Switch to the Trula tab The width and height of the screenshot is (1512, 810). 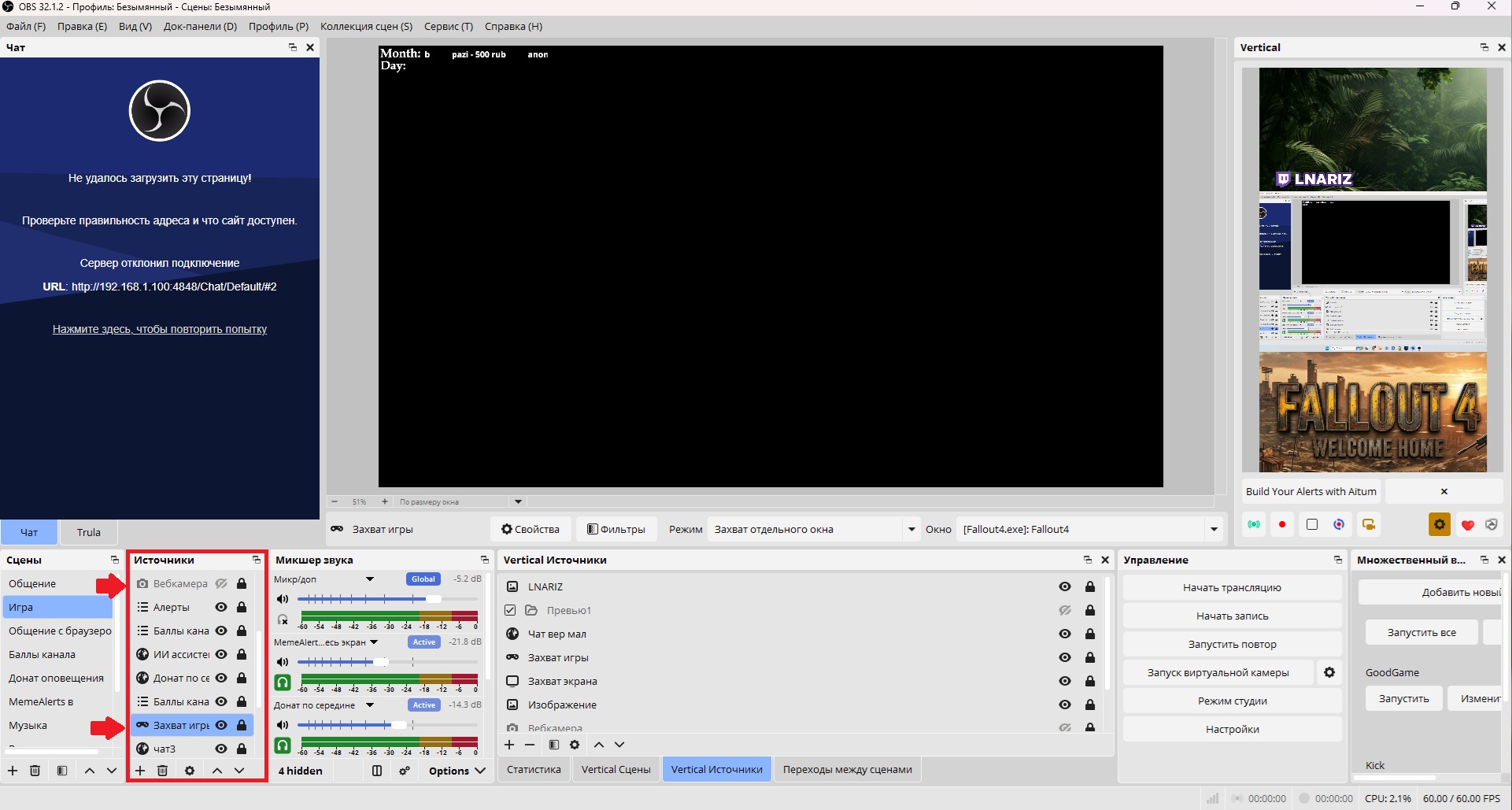89,532
